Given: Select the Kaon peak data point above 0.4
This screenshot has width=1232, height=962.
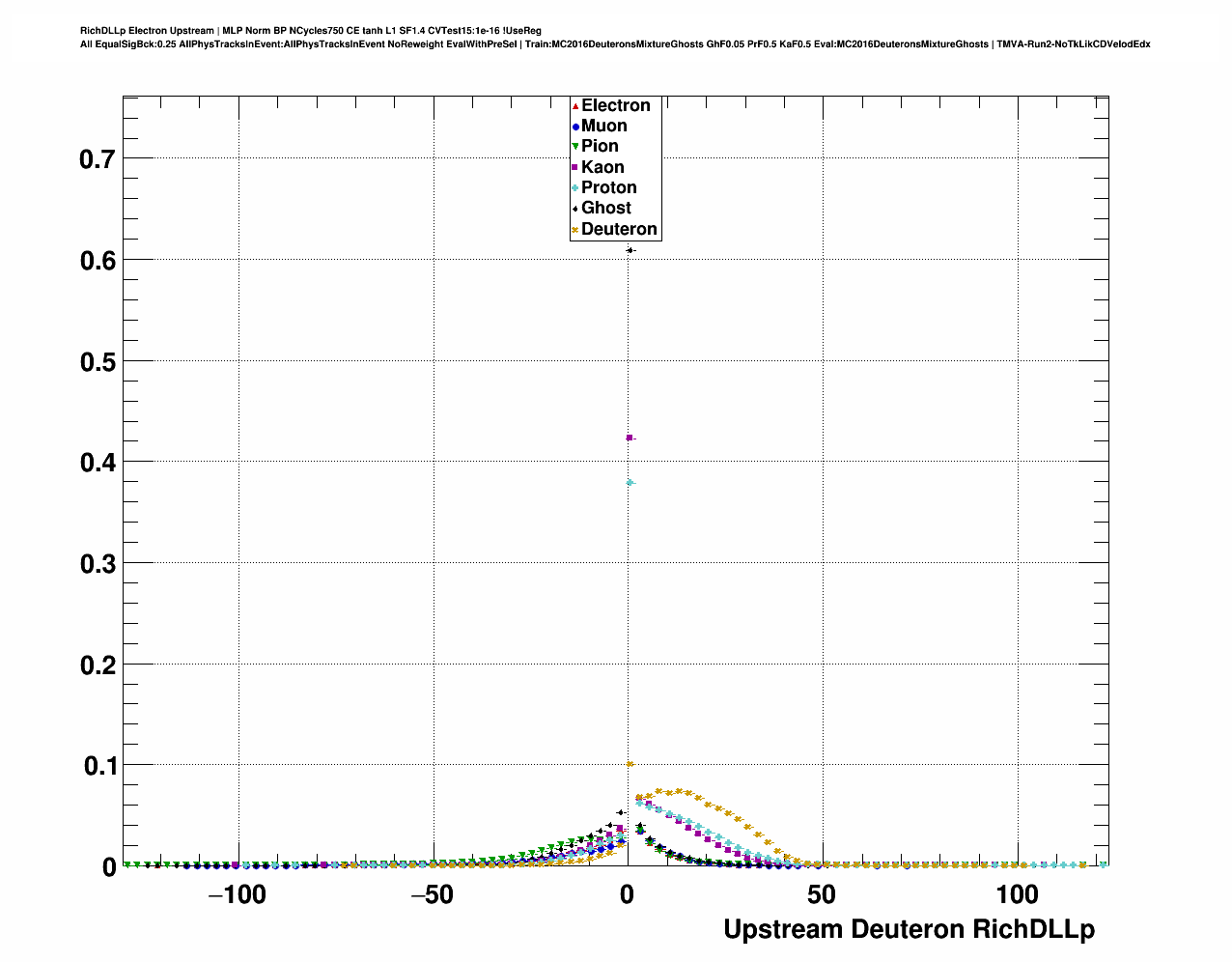Looking at the screenshot, I should 630,439.
